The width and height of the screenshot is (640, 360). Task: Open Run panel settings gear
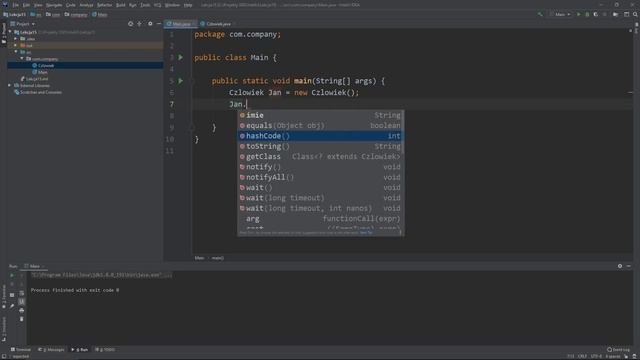point(620,266)
